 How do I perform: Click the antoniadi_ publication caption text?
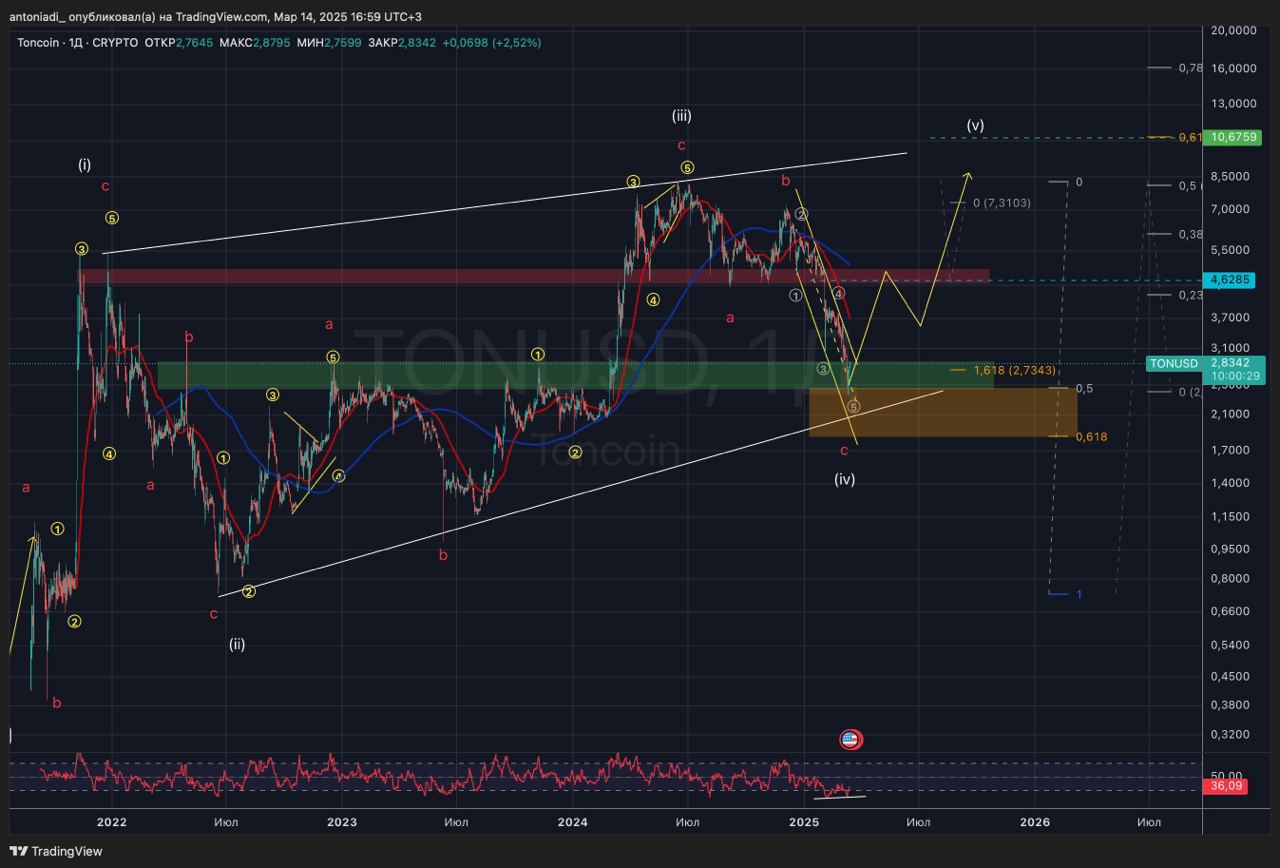point(215,17)
